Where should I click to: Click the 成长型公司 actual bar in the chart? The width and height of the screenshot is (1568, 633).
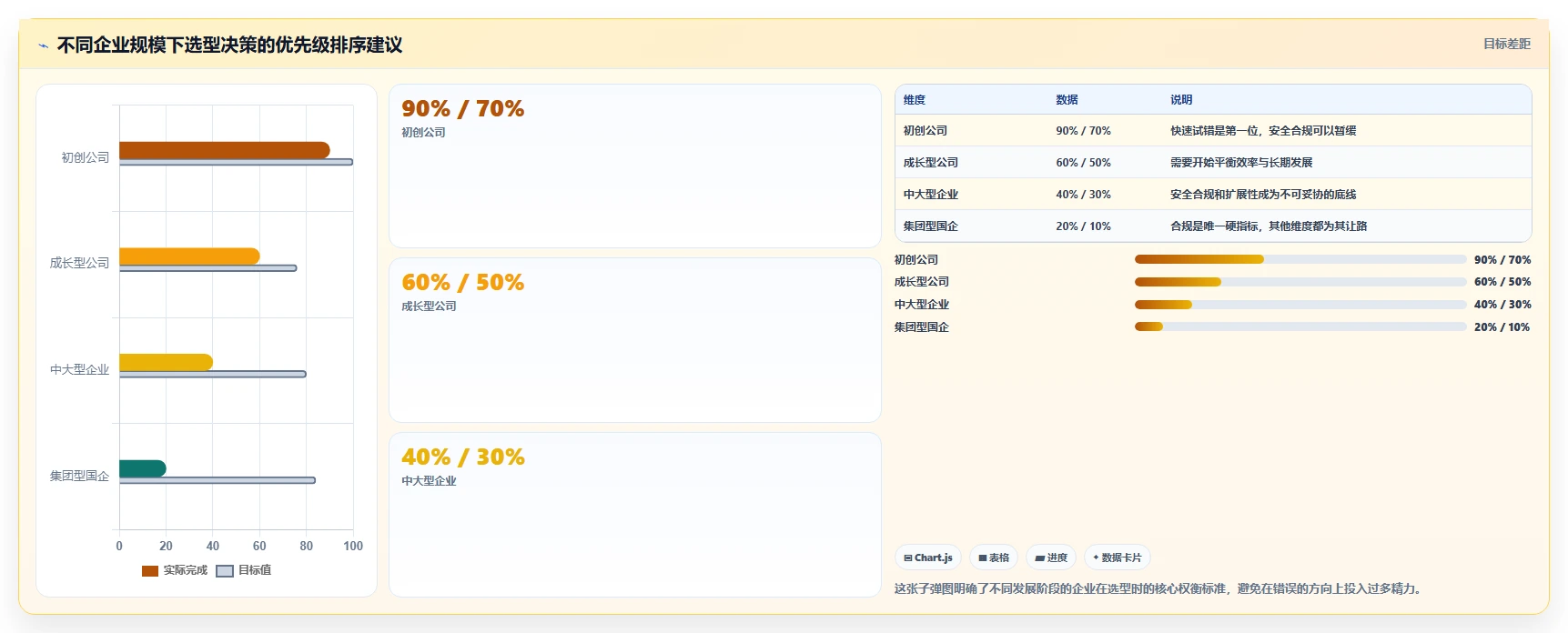click(x=189, y=256)
